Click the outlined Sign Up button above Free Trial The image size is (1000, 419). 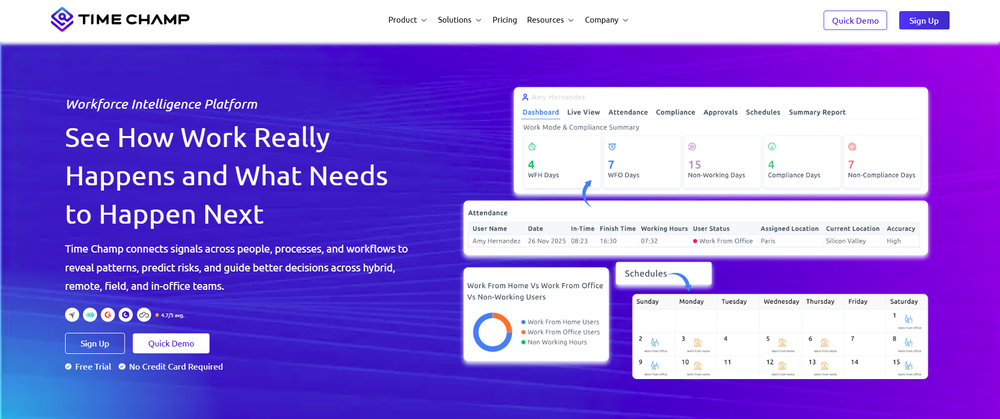pyautogui.click(x=95, y=343)
